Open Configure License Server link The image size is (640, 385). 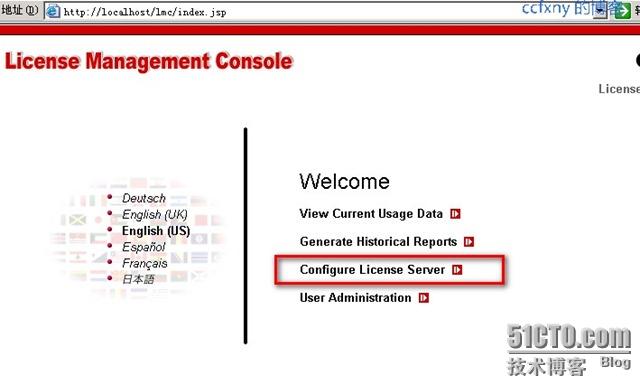372,270
